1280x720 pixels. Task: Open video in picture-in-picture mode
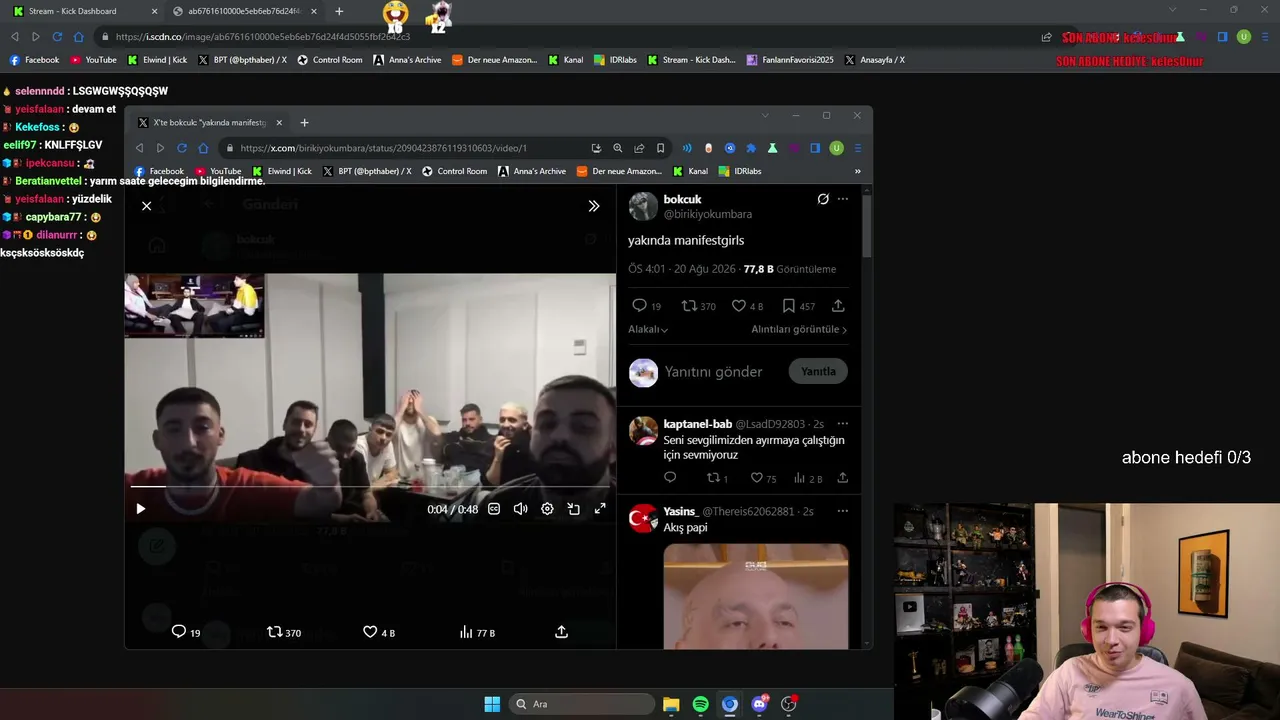coord(574,509)
